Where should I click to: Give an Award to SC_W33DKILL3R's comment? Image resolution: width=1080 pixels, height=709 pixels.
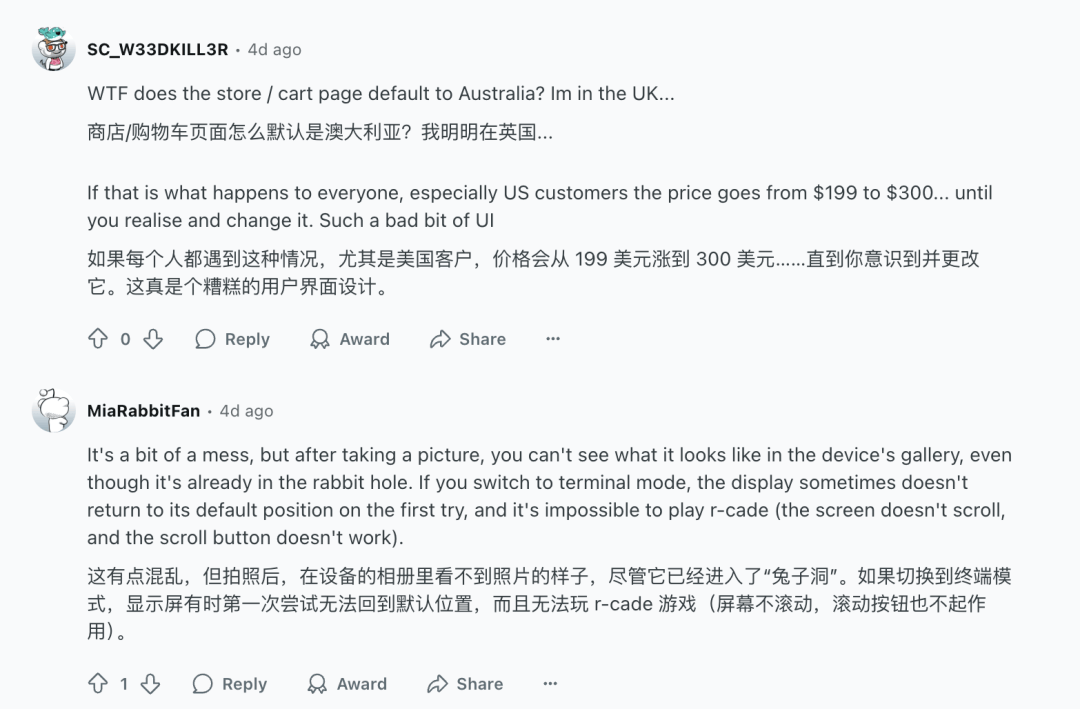tap(350, 339)
